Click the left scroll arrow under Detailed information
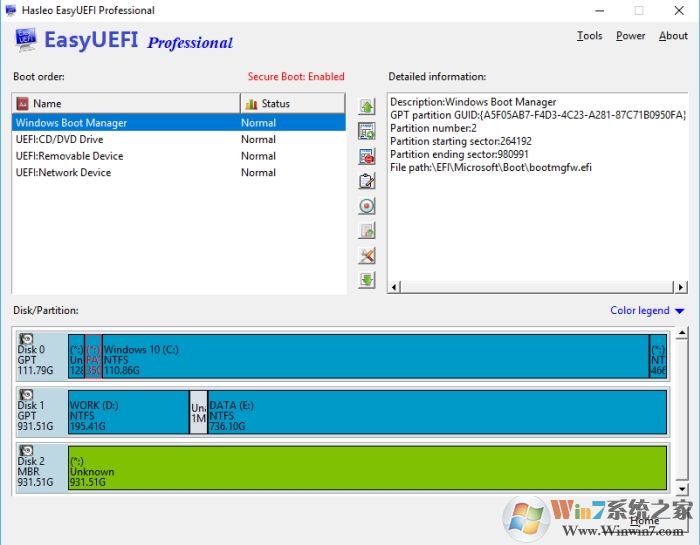This screenshot has height=545, width=700. 394,287
